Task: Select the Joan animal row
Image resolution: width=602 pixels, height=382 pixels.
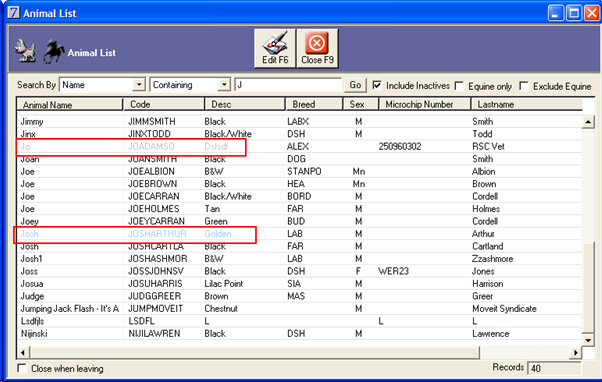Action: 299,159
